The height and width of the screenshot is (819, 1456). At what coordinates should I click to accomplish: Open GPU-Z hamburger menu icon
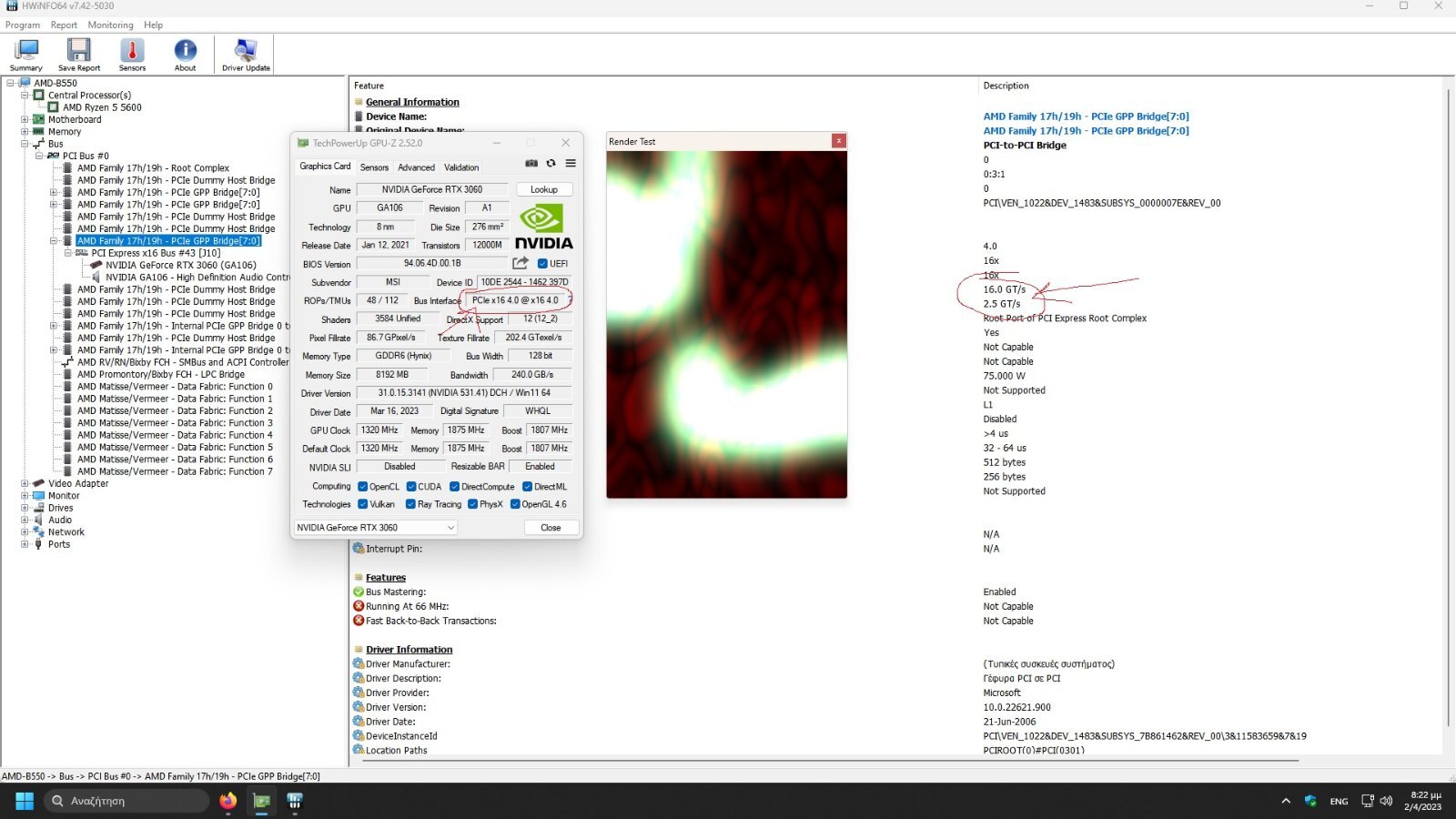(x=571, y=164)
